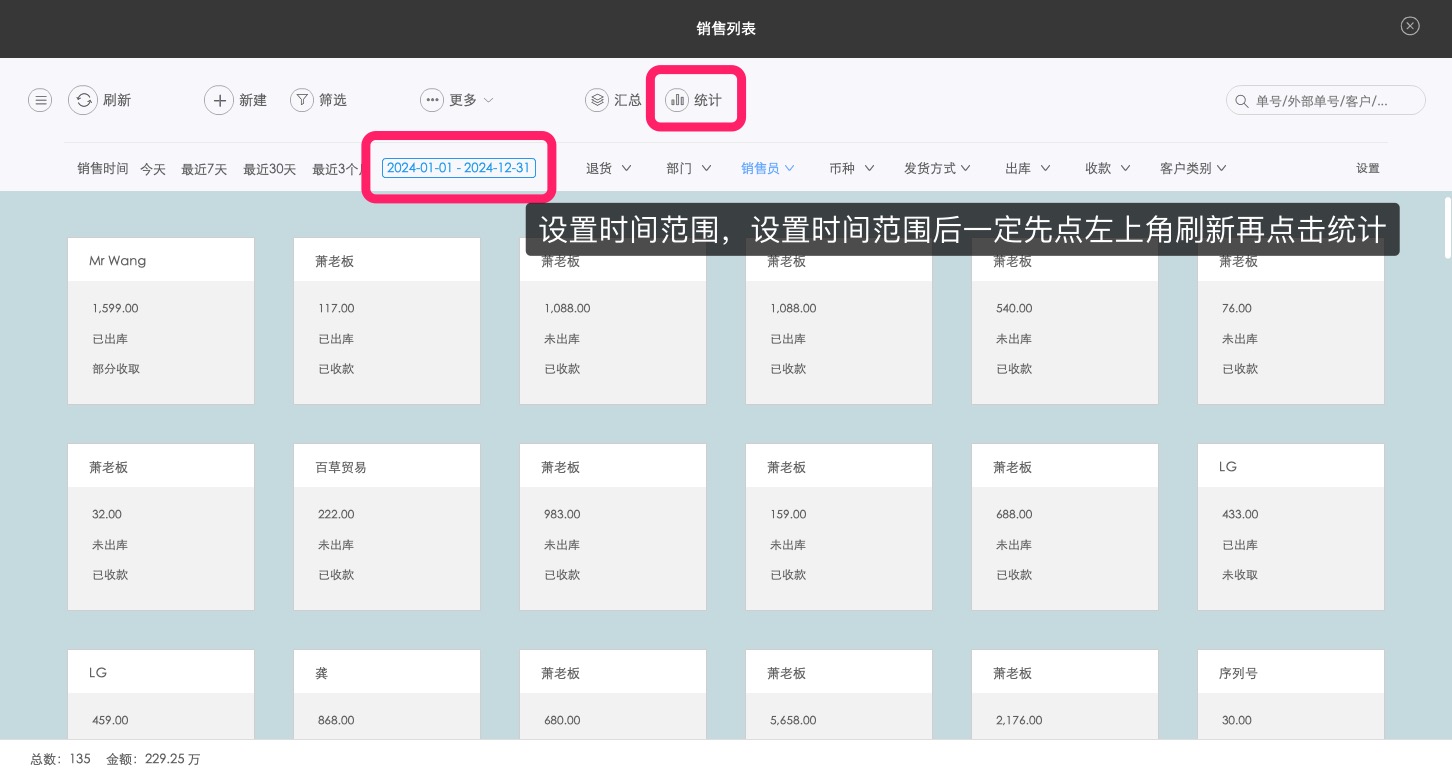Select the card with amount 32.00

(161, 527)
